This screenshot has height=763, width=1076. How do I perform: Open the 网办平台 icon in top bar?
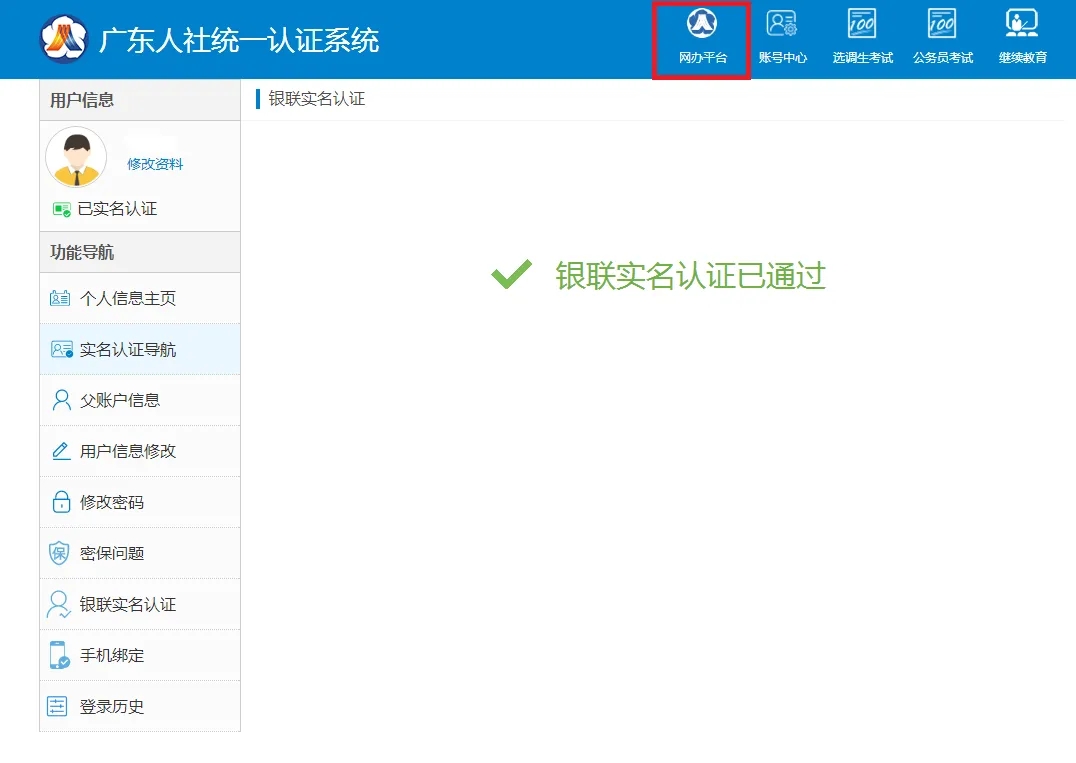701,23
